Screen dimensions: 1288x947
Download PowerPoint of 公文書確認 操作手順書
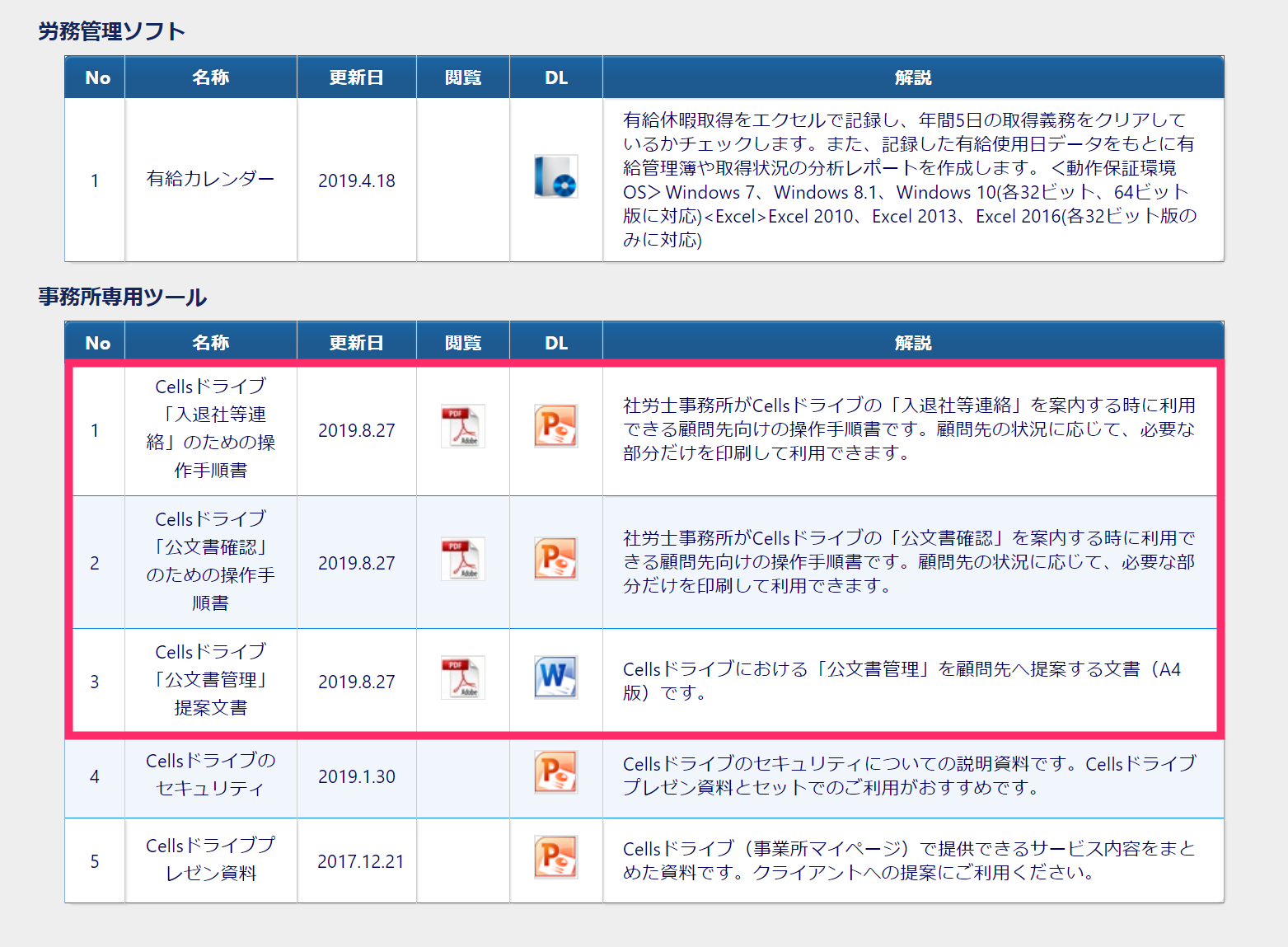click(x=556, y=559)
